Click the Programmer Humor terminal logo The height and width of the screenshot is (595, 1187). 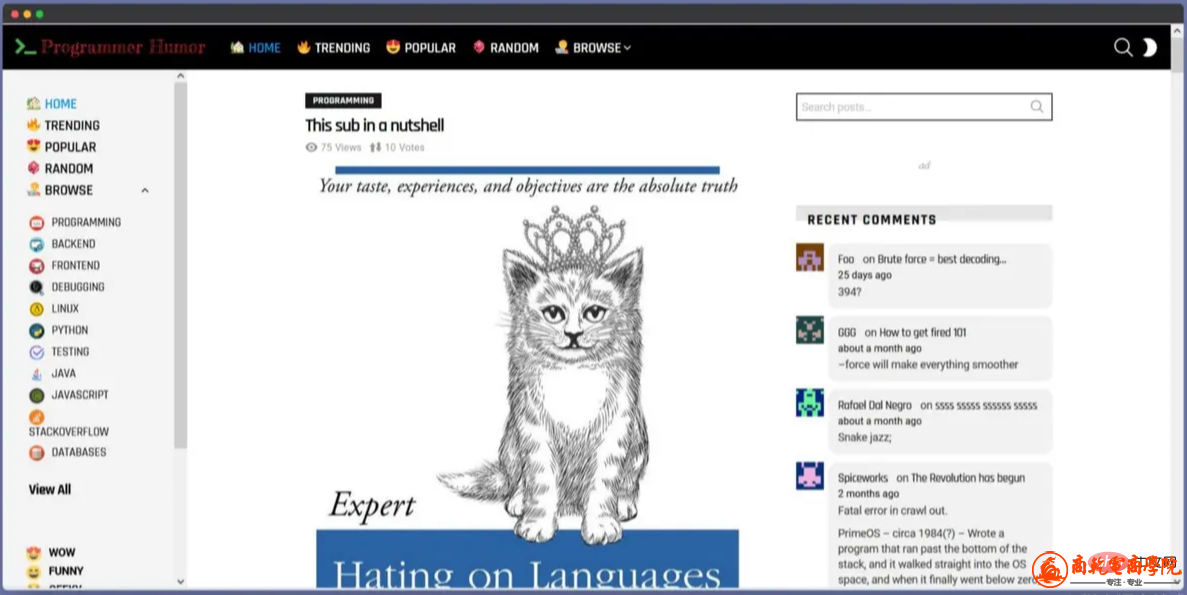25,47
